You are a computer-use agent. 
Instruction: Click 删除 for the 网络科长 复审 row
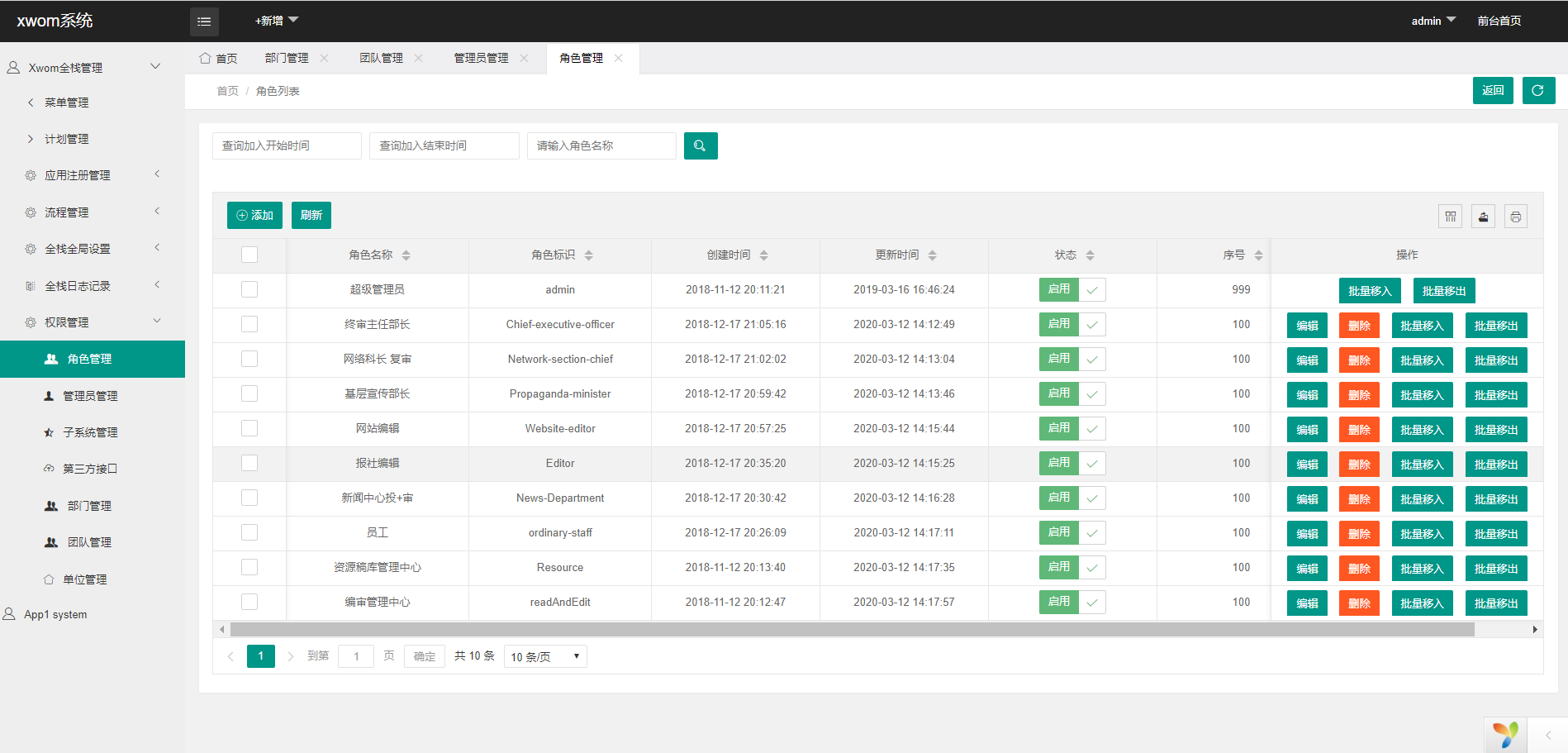point(1359,360)
